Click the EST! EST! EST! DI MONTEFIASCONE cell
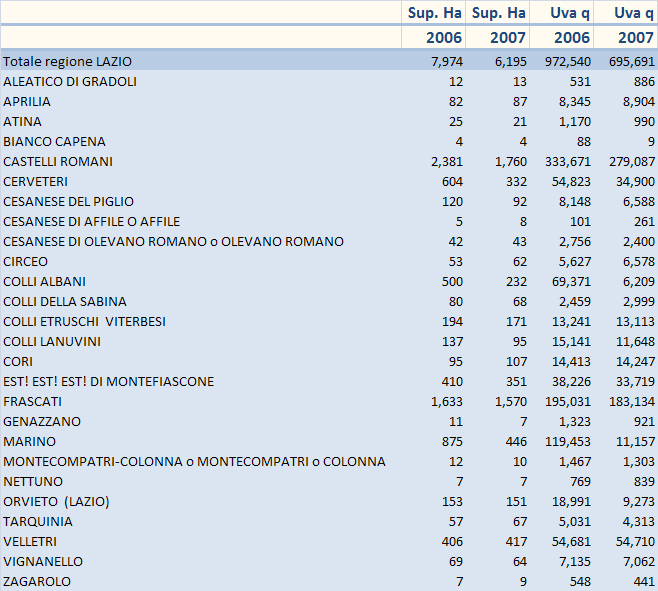 pyautogui.click(x=108, y=382)
